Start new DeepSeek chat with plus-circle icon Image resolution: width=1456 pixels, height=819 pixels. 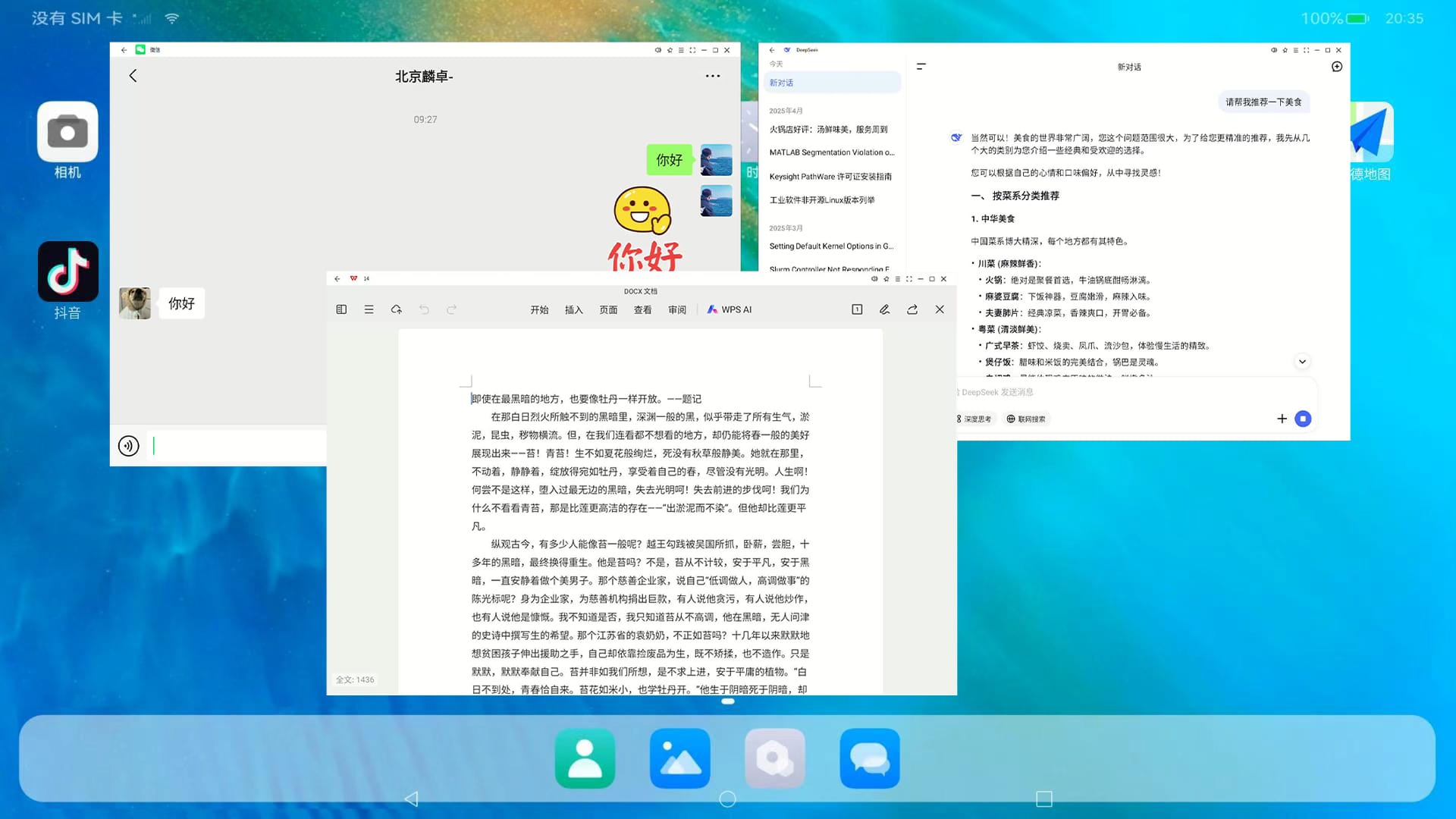pyautogui.click(x=1337, y=67)
